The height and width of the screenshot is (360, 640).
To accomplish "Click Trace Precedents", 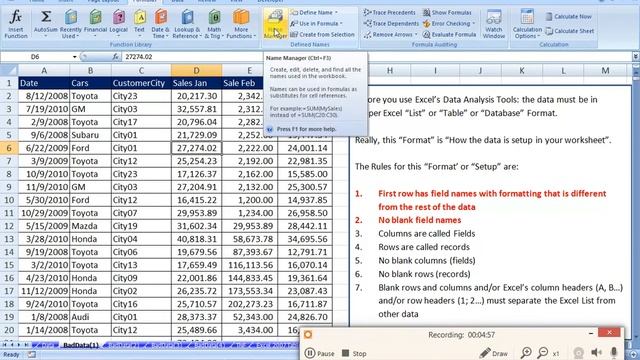I will (x=389, y=13).
